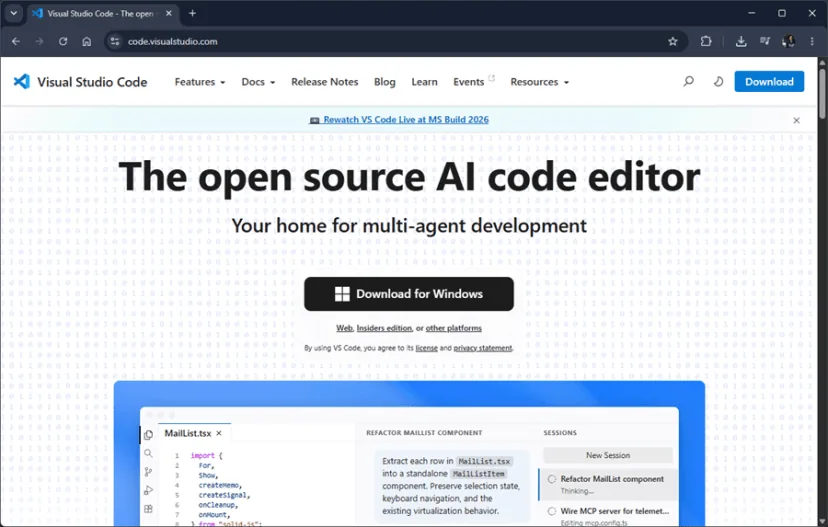Click the page vertical scrollbar thumb
Image resolution: width=828 pixels, height=527 pixels.
822,93
